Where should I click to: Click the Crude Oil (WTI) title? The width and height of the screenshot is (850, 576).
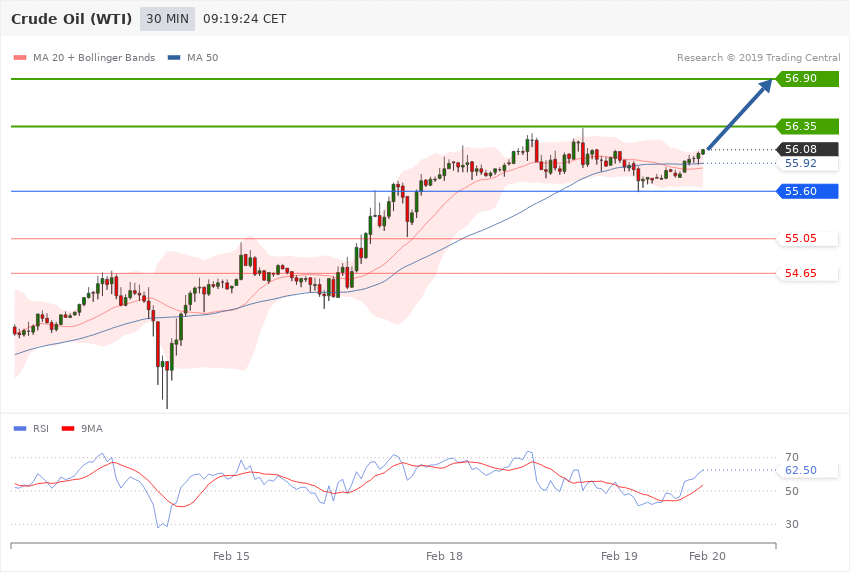72,19
